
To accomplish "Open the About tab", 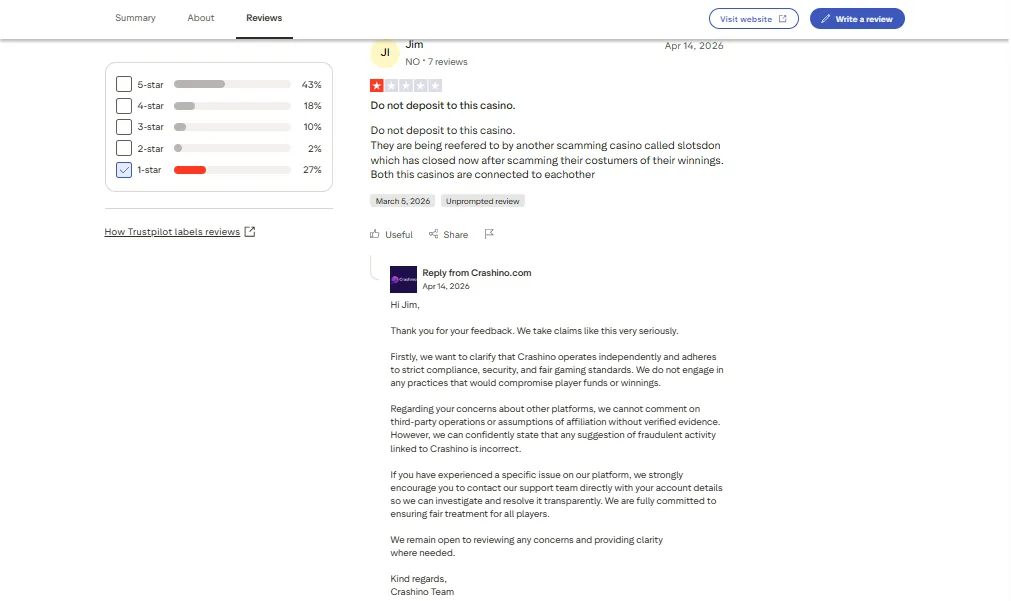I will pos(201,18).
